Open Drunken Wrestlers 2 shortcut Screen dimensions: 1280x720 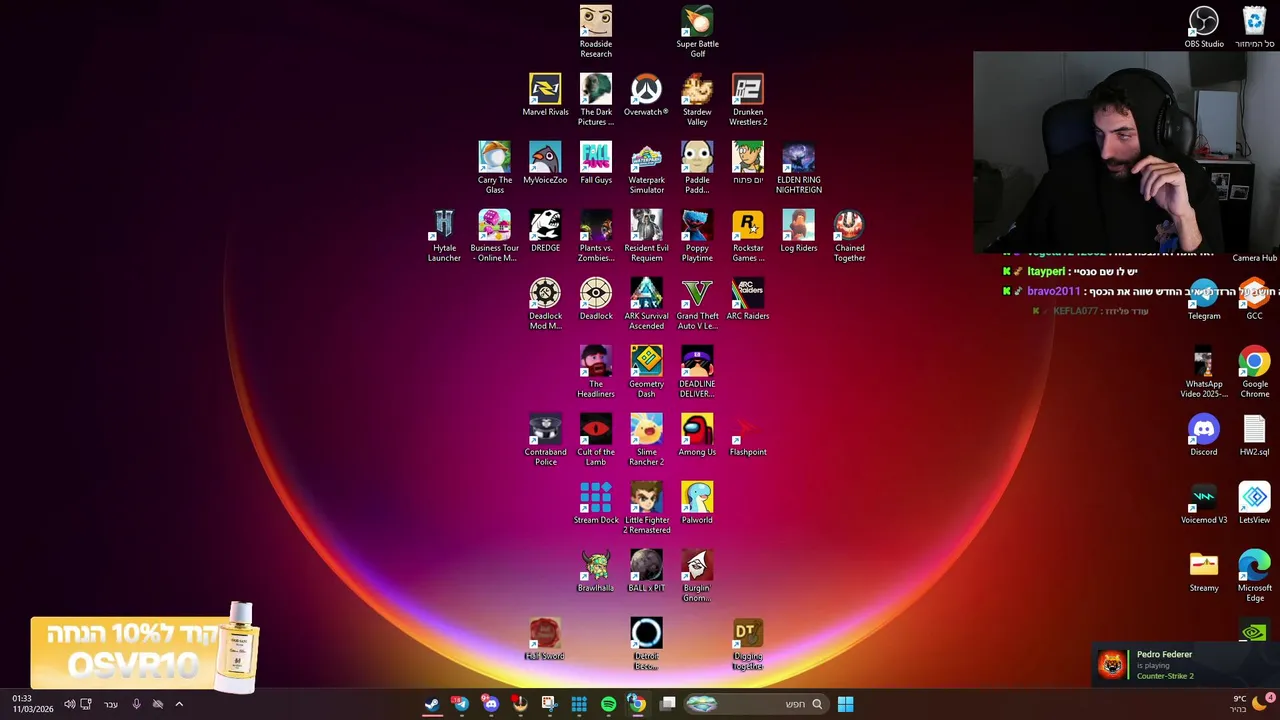748,100
